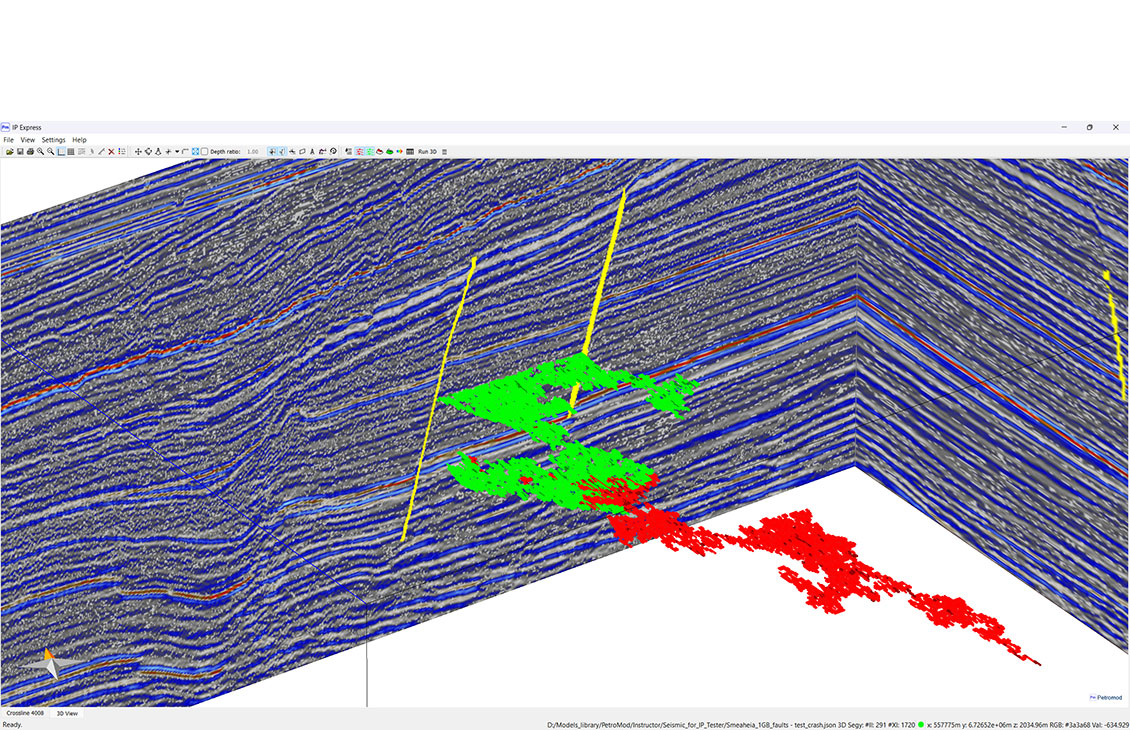Click the Save toolbar icon
1130x730 pixels.
(x=21, y=151)
